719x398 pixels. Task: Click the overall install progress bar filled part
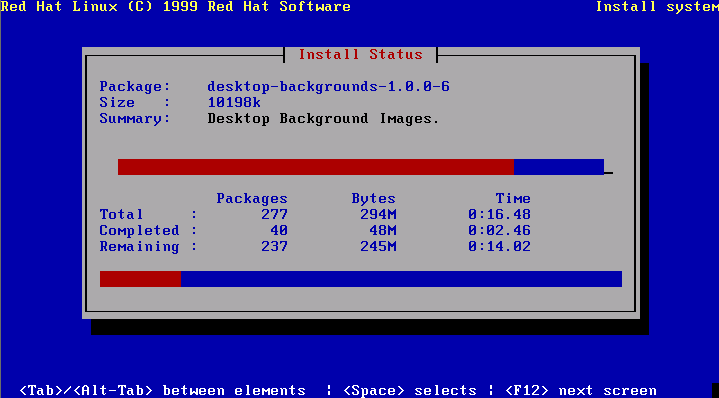pos(140,279)
